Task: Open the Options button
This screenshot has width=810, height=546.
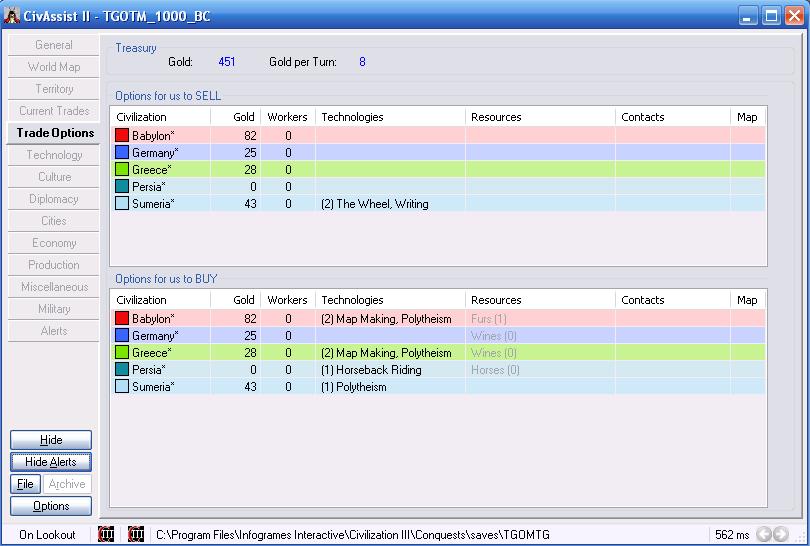Action: click(x=51, y=506)
